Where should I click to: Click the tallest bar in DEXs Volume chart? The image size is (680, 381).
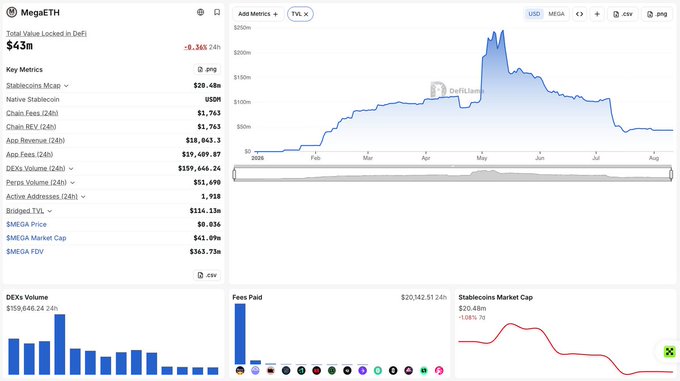60,345
